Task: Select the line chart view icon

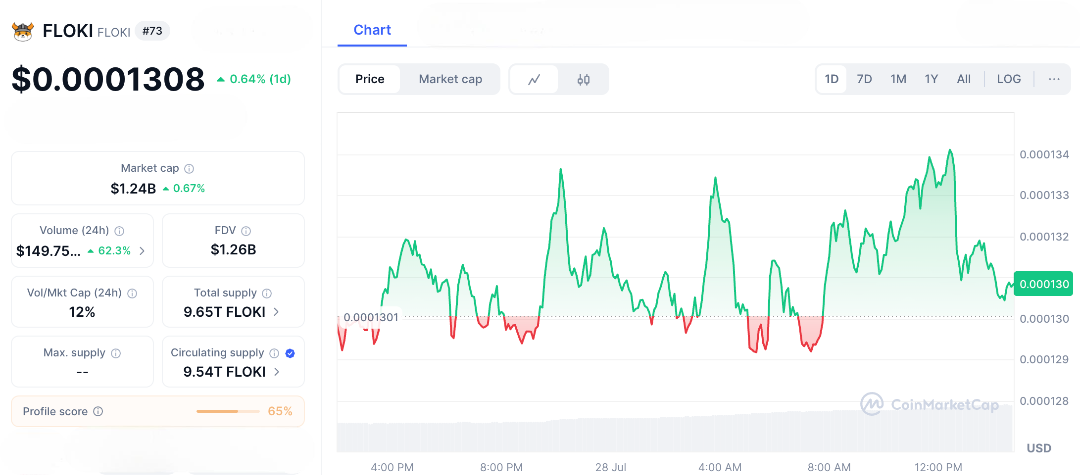Action: coord(535,79)
